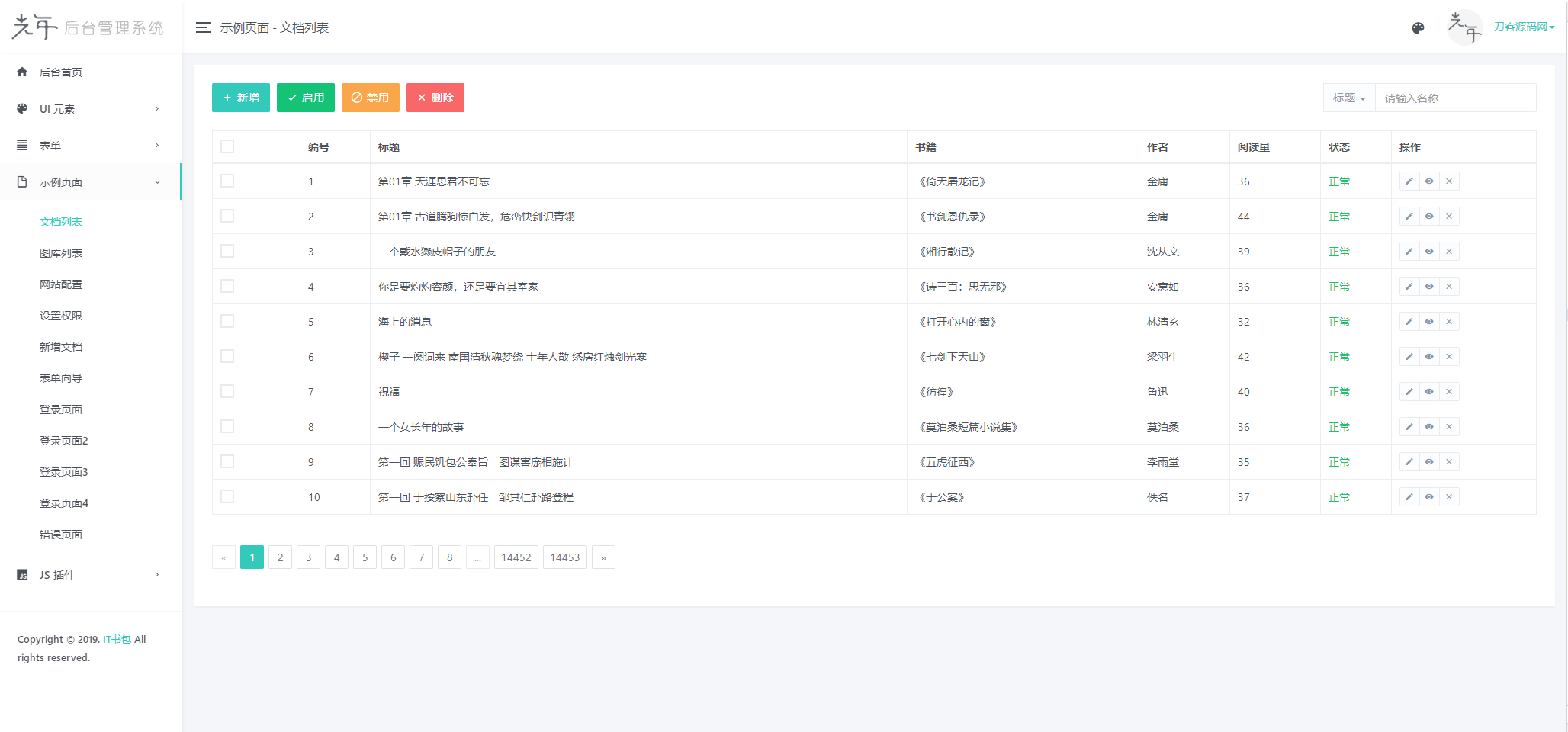This screenshot has width=1568, height=732.
Task: Go to page 14453 in pagination
Action: pos(564,557)
